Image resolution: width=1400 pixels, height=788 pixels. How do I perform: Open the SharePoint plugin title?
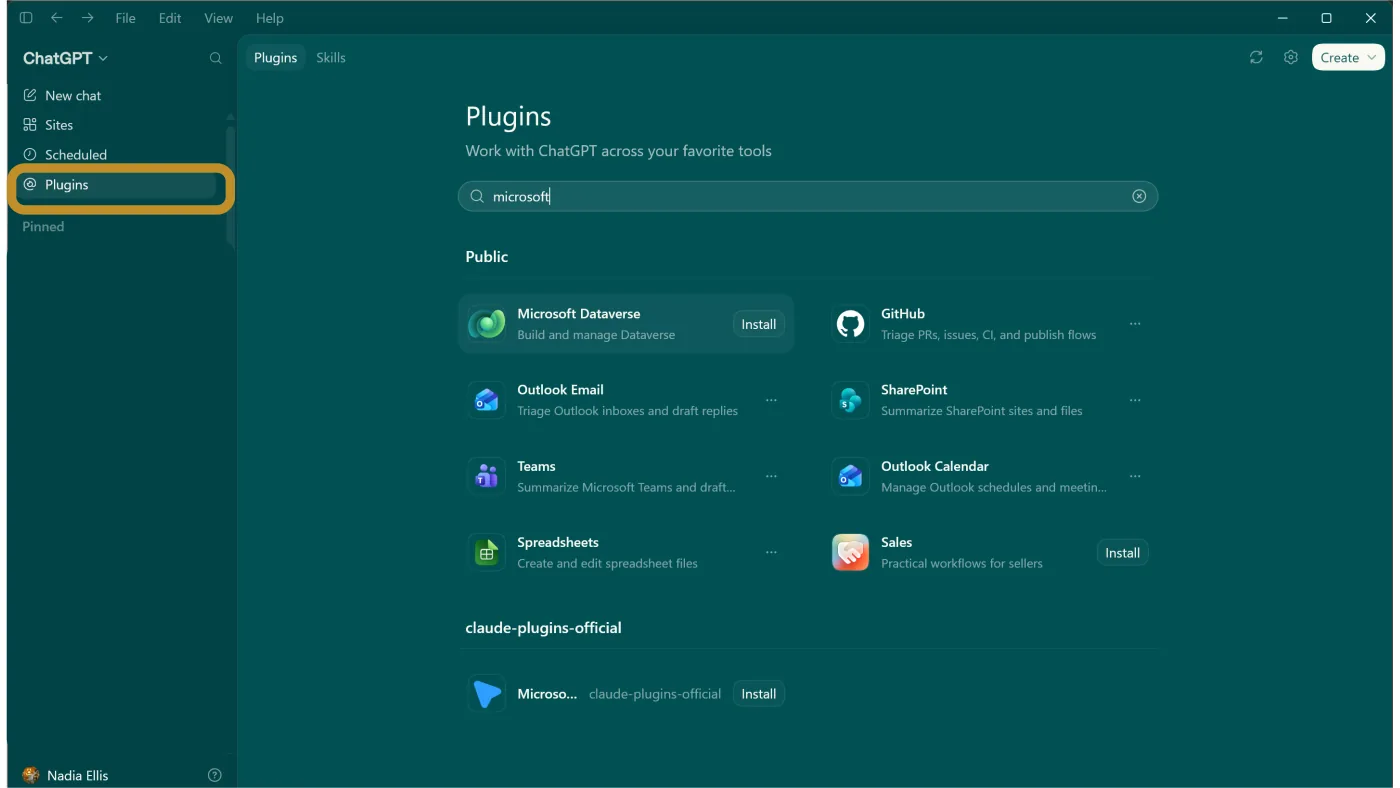coord(914,390)
